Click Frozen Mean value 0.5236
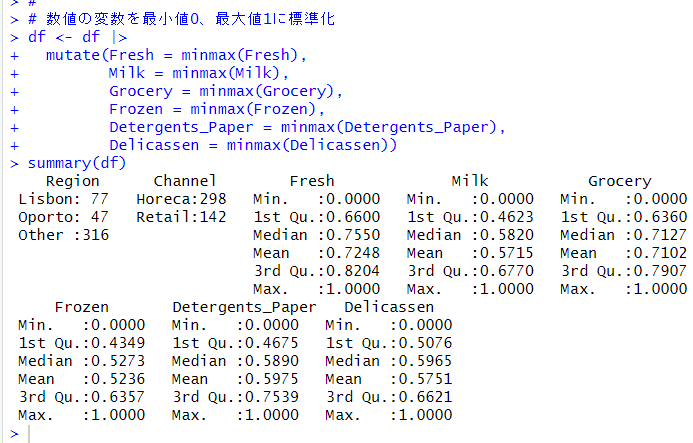Image resolution: width=693 pixels, height=443 pixels. coord(118,379)
